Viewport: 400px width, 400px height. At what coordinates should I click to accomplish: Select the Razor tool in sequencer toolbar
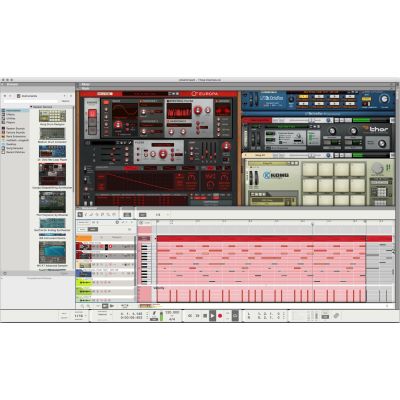[x=97, y=214]
